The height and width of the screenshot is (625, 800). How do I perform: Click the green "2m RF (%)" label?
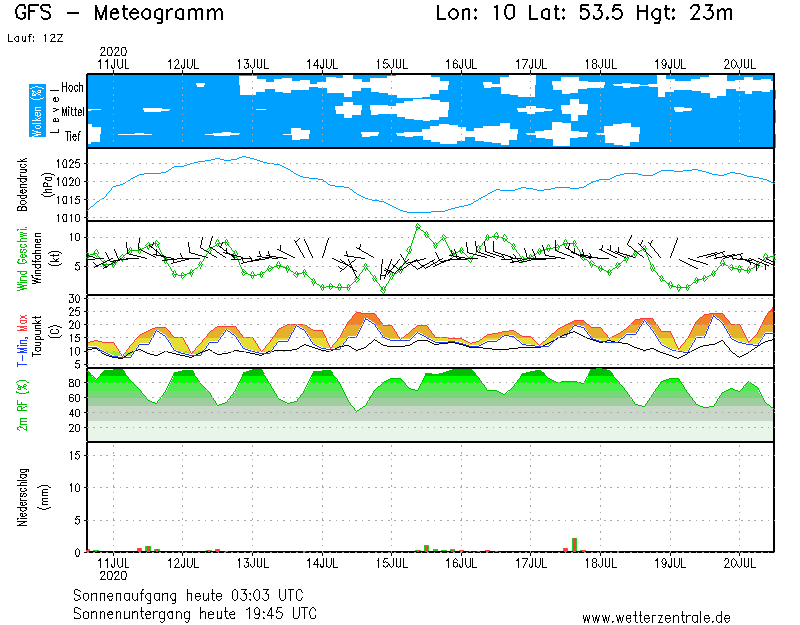click(x=22, y=405)
